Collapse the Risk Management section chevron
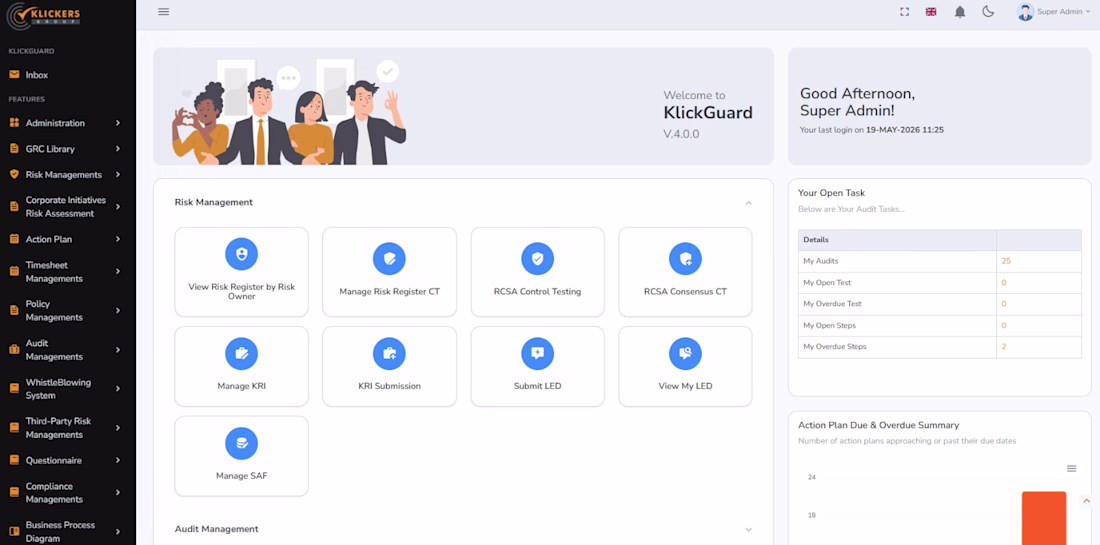Image resolution: width=1100 pixels, height=545 pixels. tap(749, 203)
